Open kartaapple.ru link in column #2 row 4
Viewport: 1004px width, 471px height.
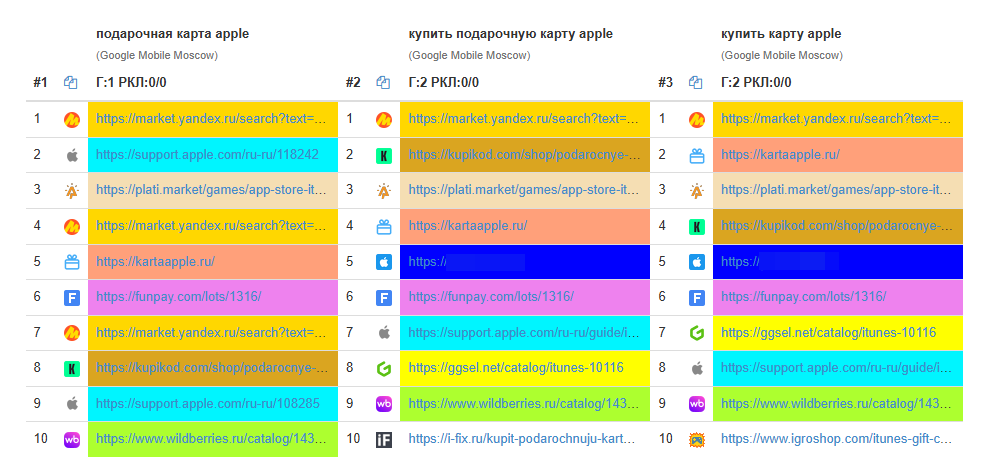click(467, 225)
